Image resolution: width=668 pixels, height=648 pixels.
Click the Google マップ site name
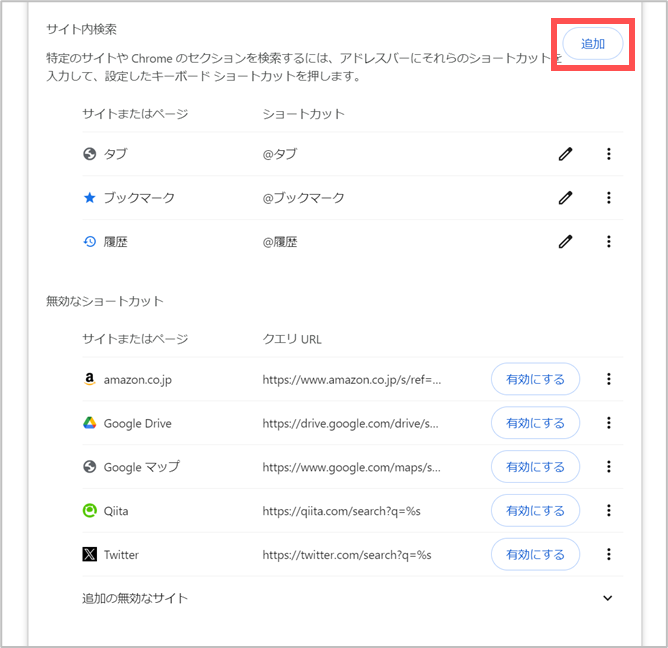(x=142, y=467)
